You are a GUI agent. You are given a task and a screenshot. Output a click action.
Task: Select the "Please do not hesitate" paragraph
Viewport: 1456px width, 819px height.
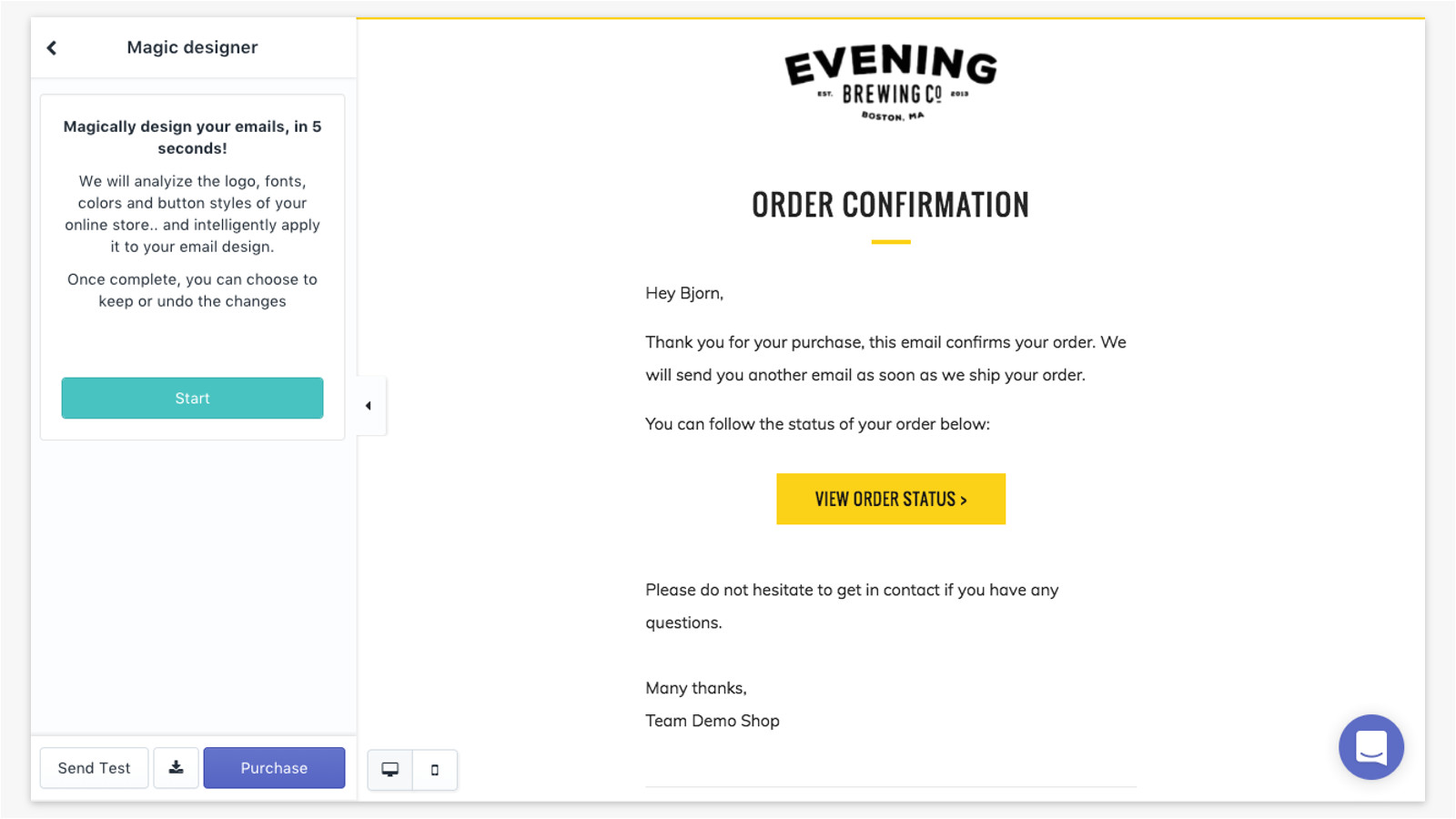852,606
